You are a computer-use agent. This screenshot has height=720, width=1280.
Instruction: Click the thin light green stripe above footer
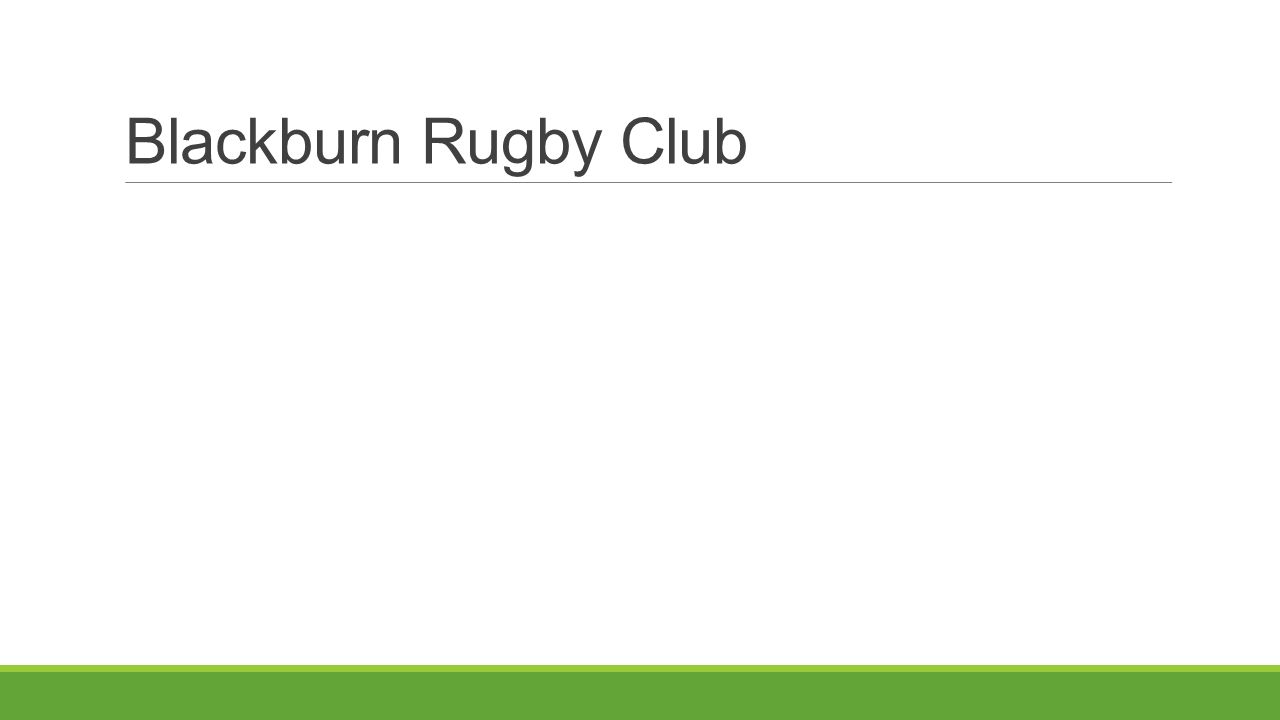point(640,668)
